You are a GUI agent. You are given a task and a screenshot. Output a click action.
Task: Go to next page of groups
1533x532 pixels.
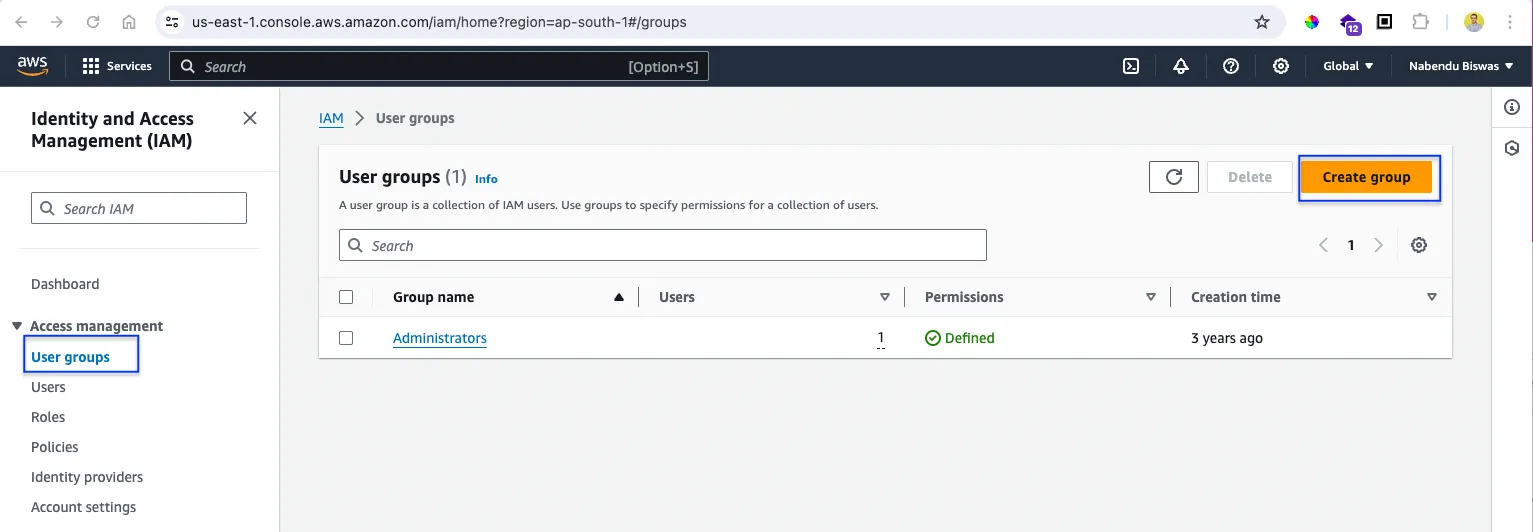coord(1379,245)
